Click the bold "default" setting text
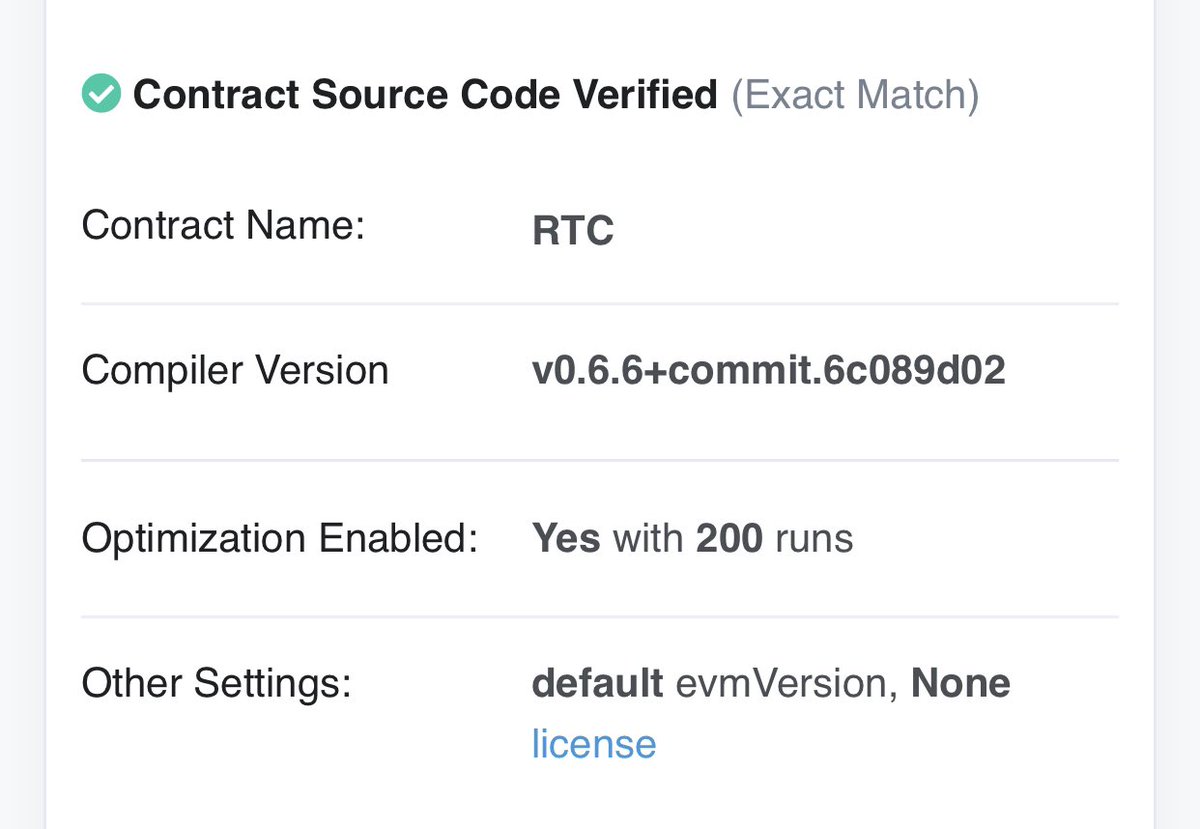This screenshot has width=1200, height=829. click(x=597, y=684)
